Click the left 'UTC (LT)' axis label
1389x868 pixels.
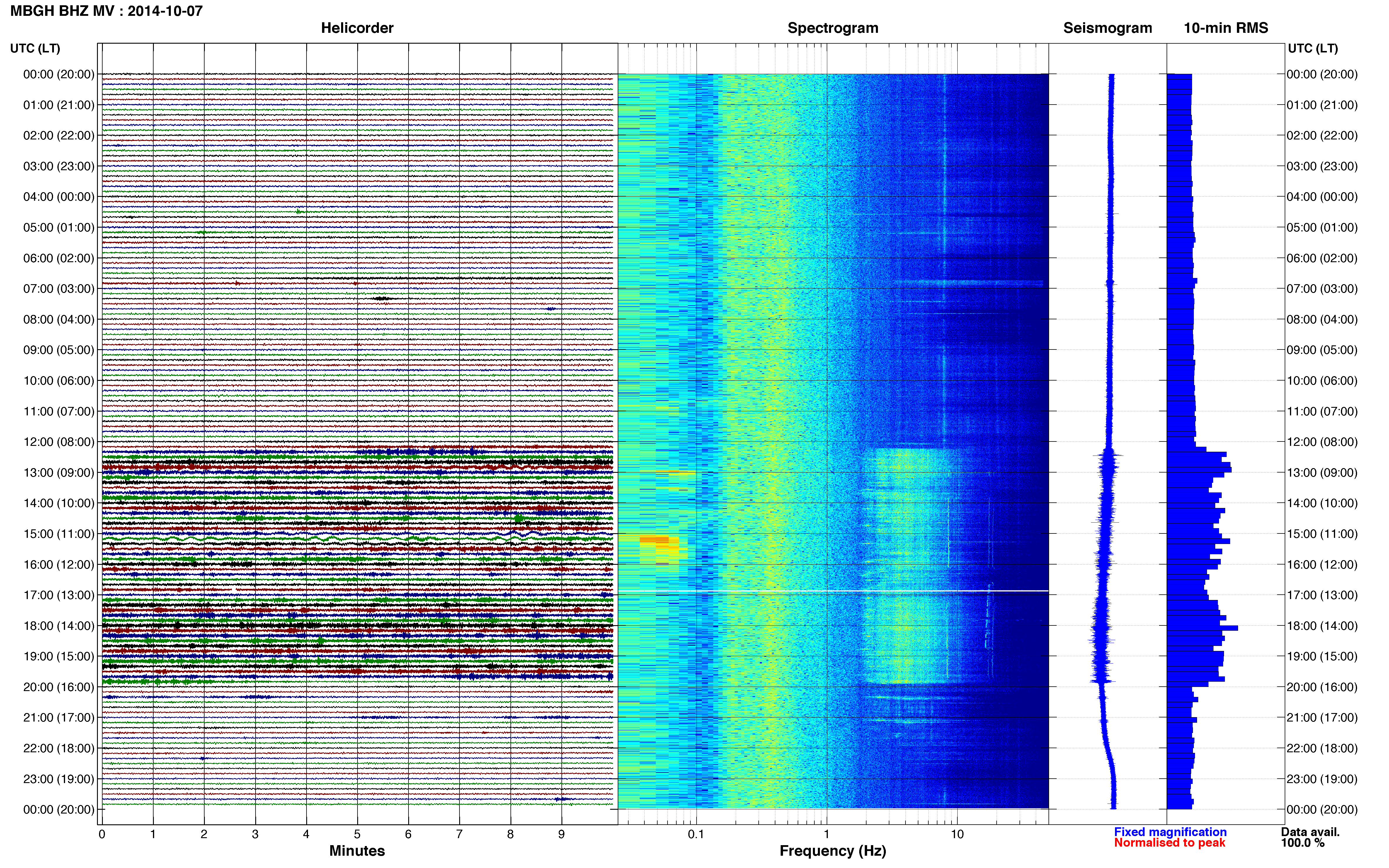[35, 48]
